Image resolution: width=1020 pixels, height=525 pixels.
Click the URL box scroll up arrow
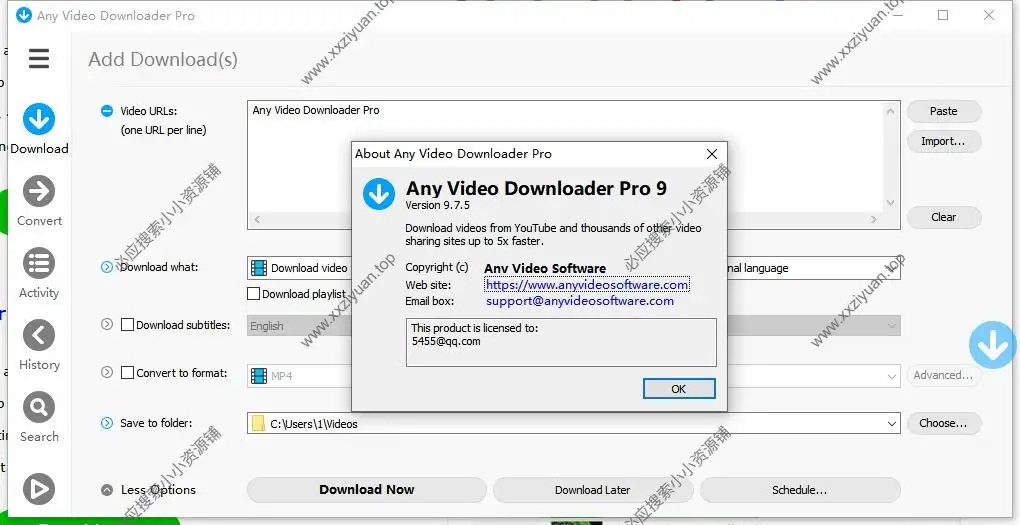coord(891,111)
